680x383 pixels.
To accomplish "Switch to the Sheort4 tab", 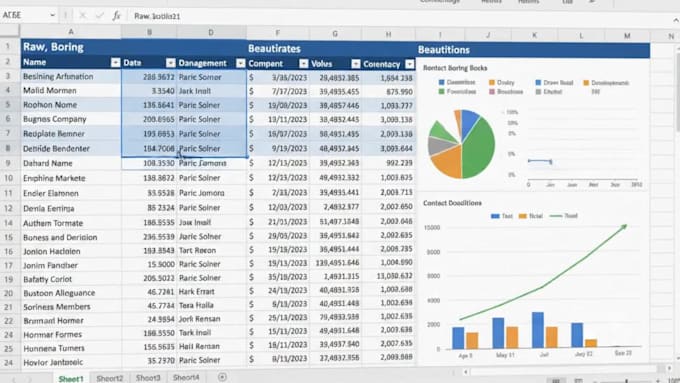I will [186, 377].
